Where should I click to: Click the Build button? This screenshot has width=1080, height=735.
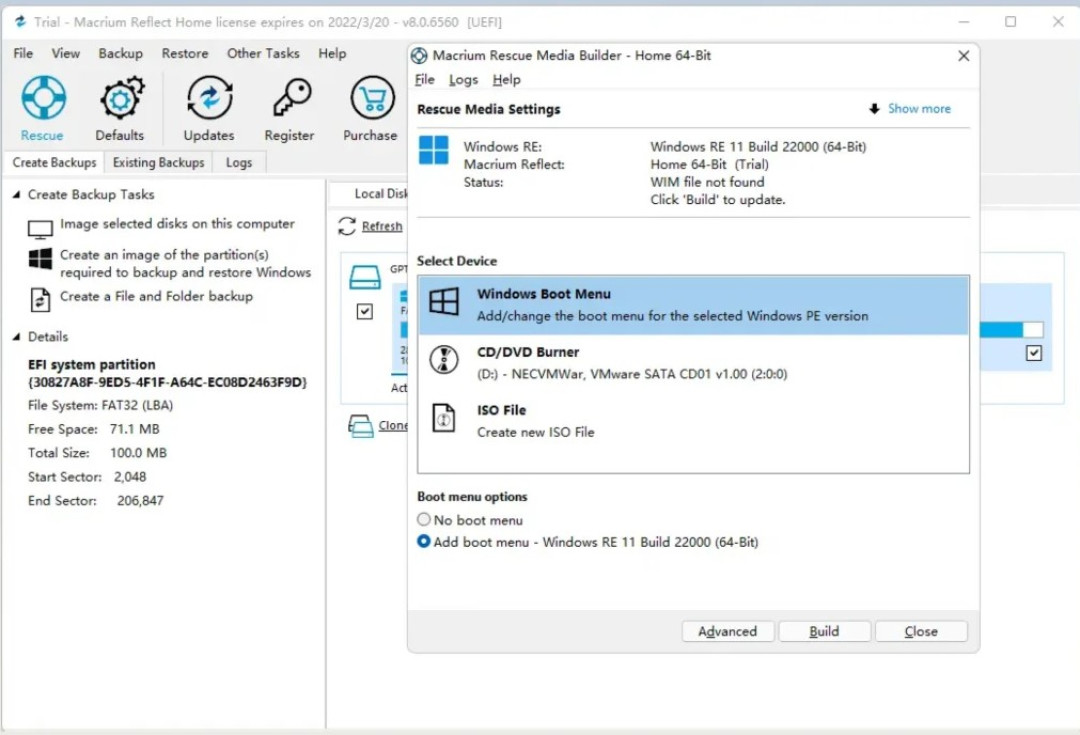coord(824,631)
